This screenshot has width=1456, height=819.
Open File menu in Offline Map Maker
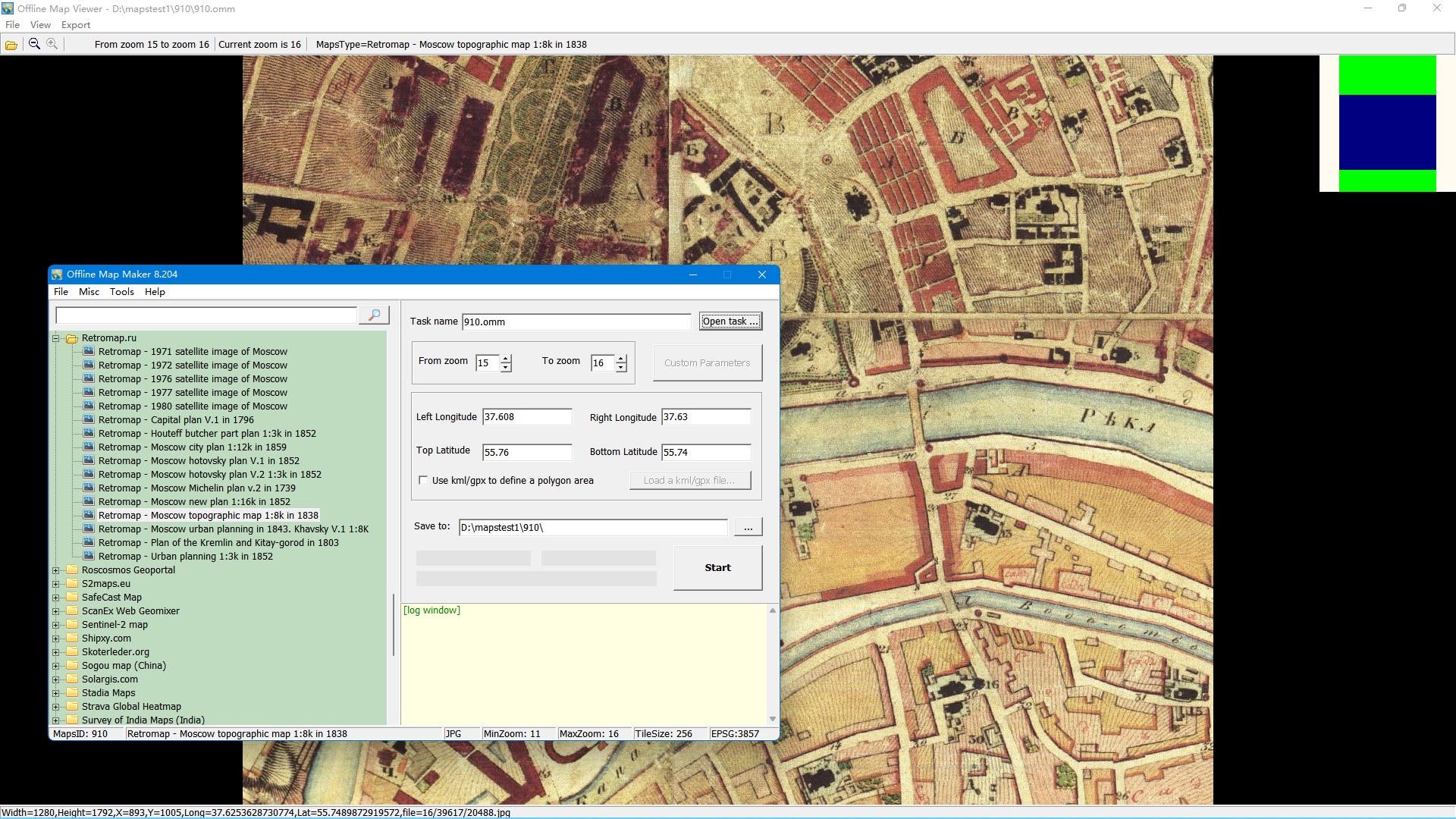click(x=61, y=292)
